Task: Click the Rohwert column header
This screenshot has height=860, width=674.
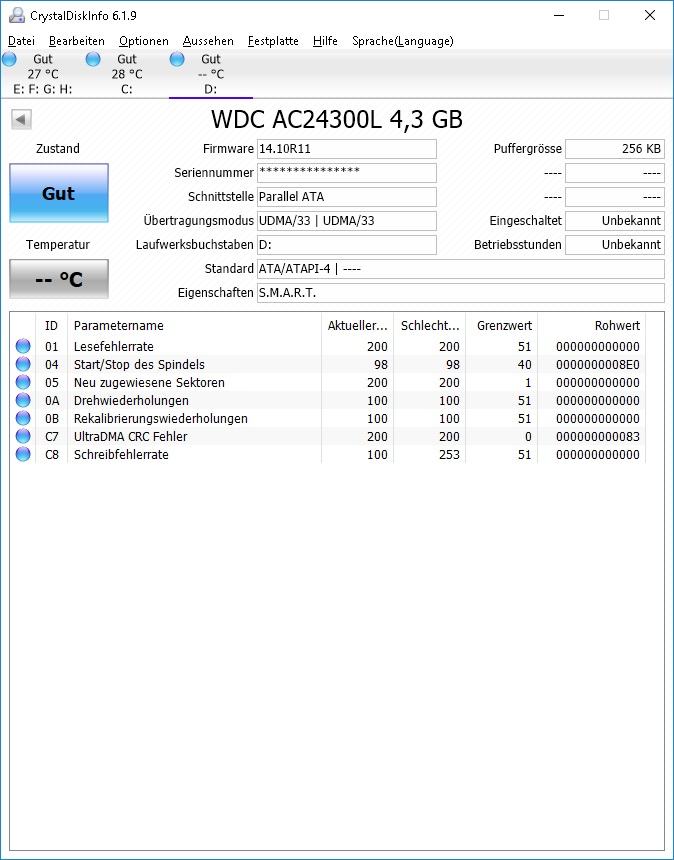Action: (x=592, y=326)
